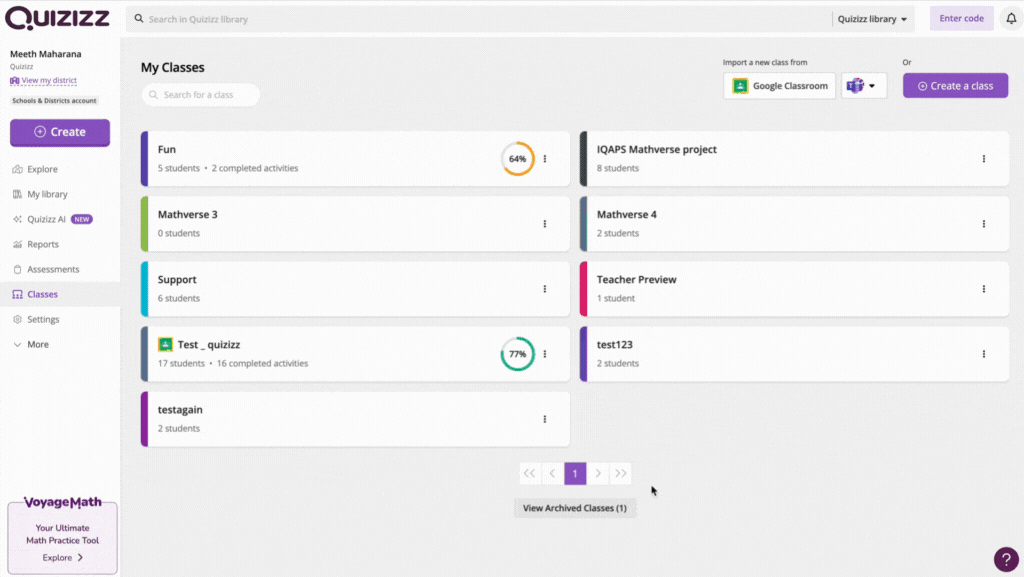This screenshot has width=1024, height=577.
Task: Open the testagain class card
Action: click(x=355, y=419)
